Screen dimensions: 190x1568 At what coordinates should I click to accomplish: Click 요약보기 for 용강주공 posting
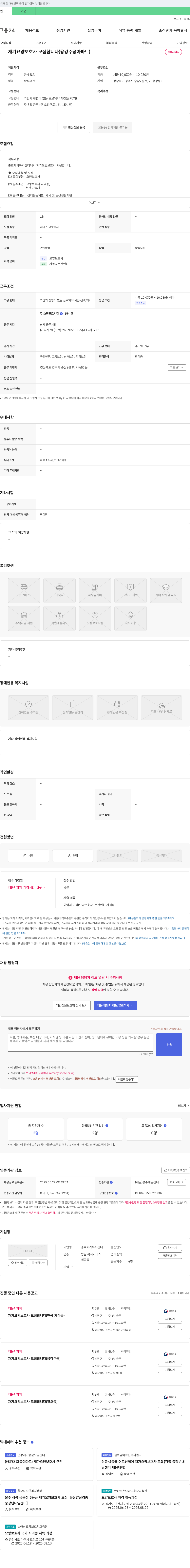click(x=170, y=1362)
